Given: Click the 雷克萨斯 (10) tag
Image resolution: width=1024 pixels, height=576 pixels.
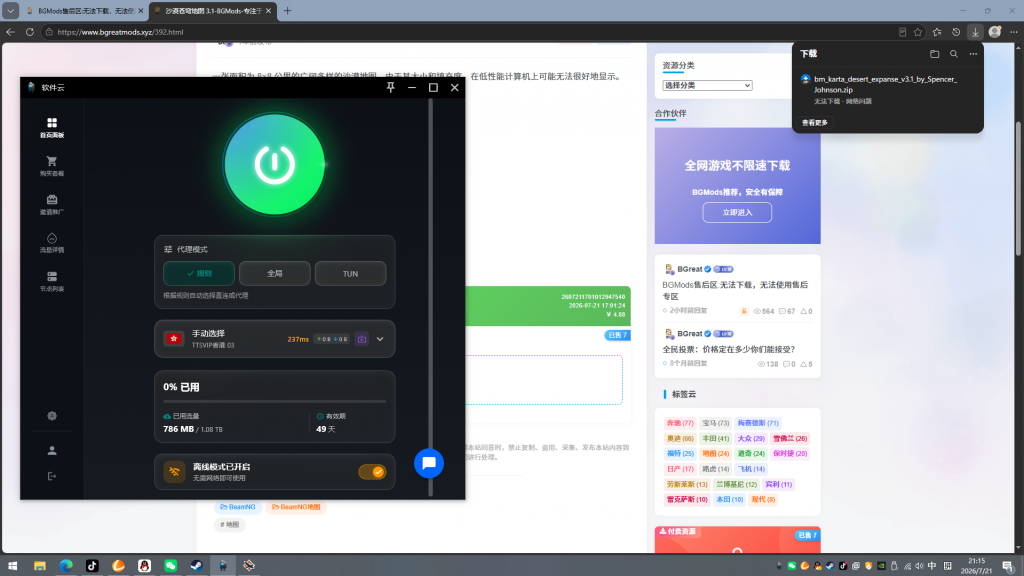Looking at the screenshot, I should pos(686,500).
